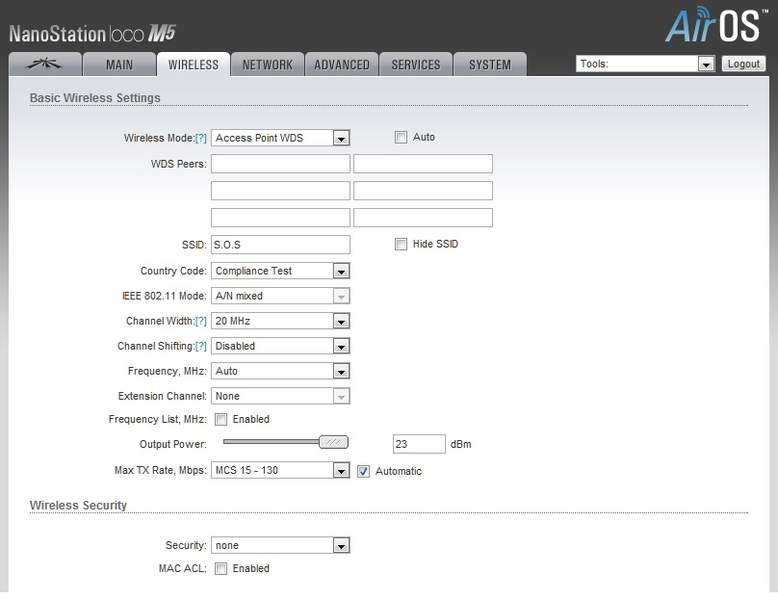Expand the Channel Width dropdown
This screenshot has height=600, width=778.
point(280,321)
